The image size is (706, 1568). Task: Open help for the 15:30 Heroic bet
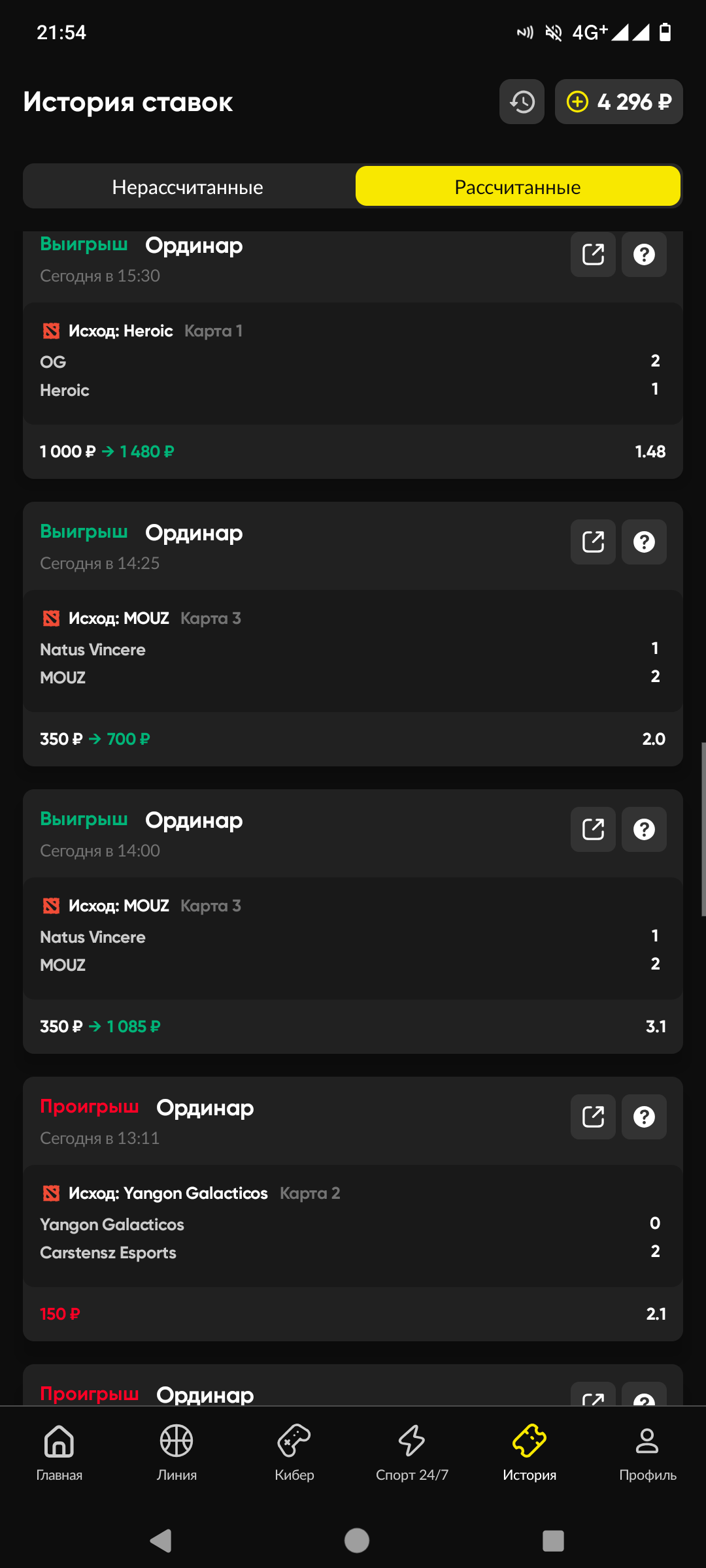click(644, 254)
